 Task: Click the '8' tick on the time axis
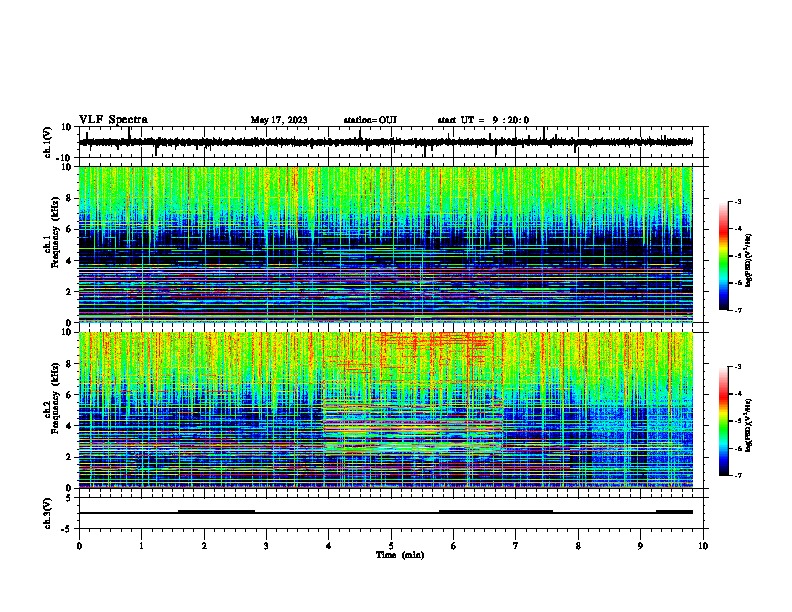click(x=578, y=546)
